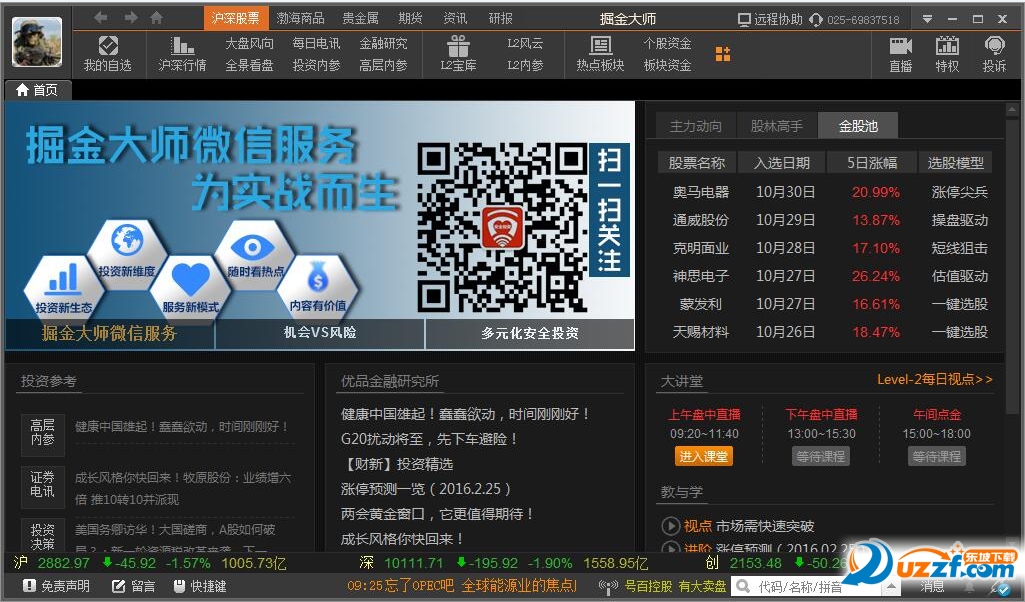Click the 服务新模式 heart hexagon icon
The width and height of the screenshot is (1025, 602).
[190, 288]
